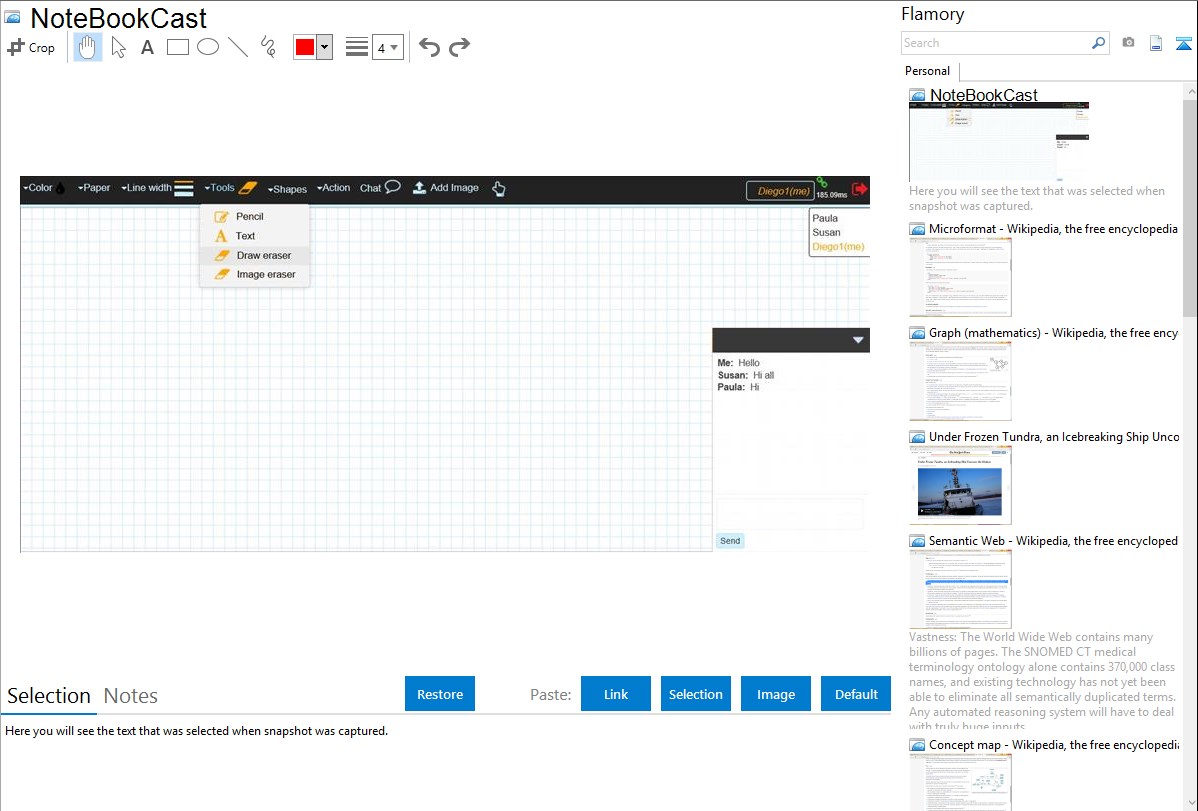This screenshot has width=1198, height=811.
Task: Pick the straight line tool
Action: [238, 47]
